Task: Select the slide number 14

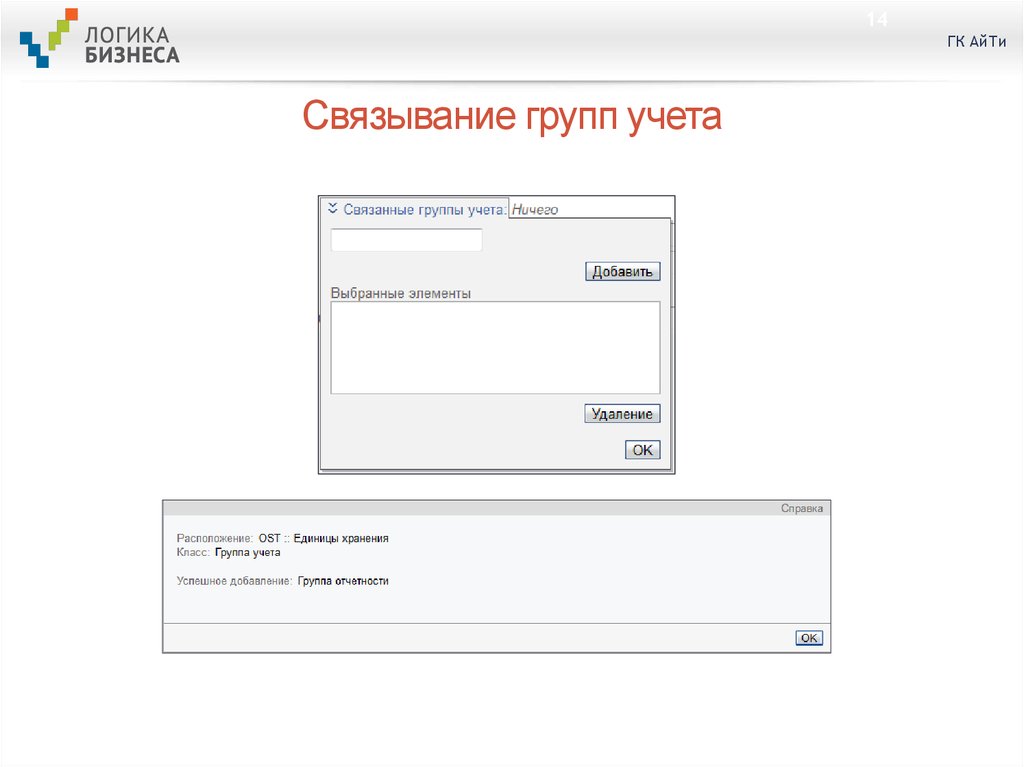Action: tap(878, 17)
